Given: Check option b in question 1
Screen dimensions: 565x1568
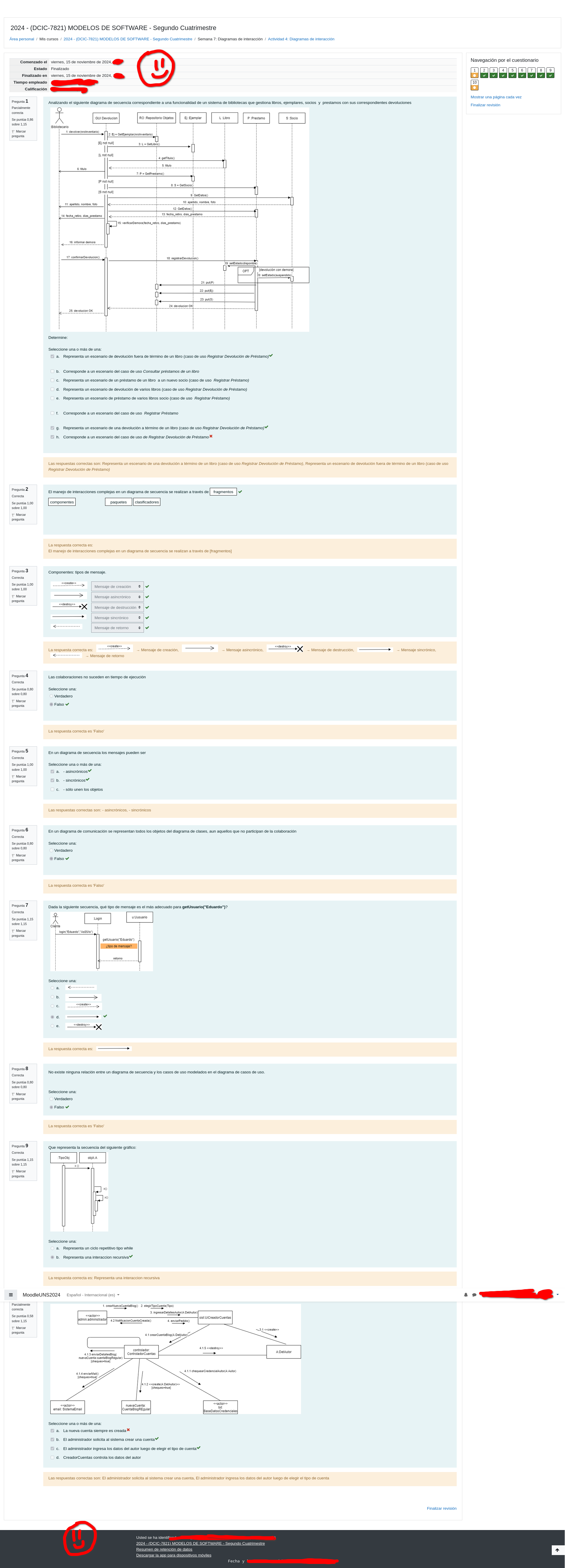Looking at the screenshot, I should 52,371.
